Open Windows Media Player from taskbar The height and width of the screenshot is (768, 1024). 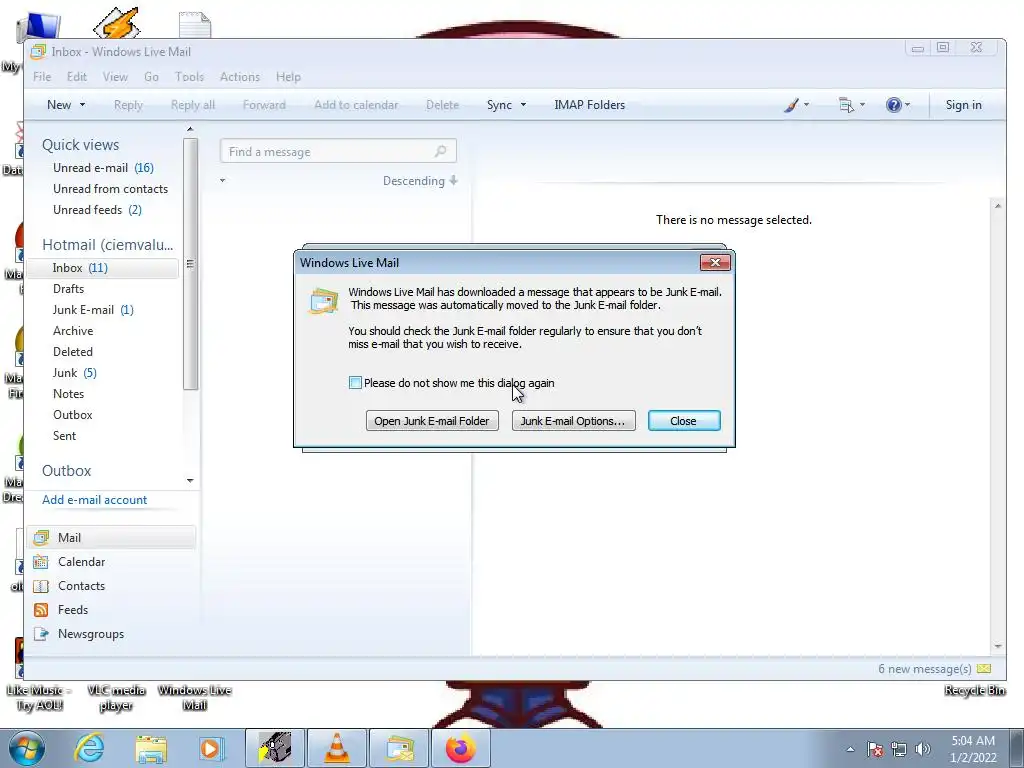[211, 748]
